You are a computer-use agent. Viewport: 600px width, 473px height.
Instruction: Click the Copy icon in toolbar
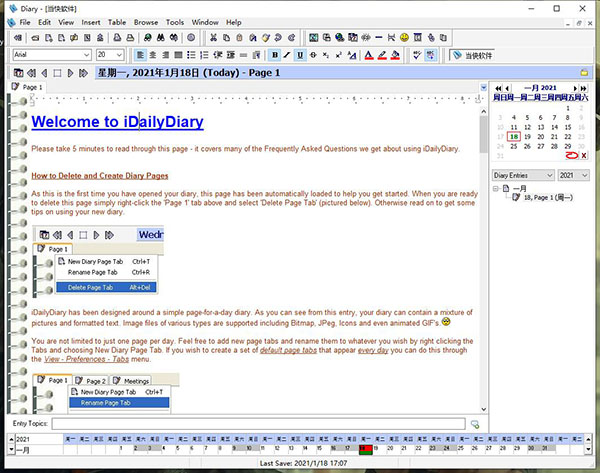tap(227, 38)
